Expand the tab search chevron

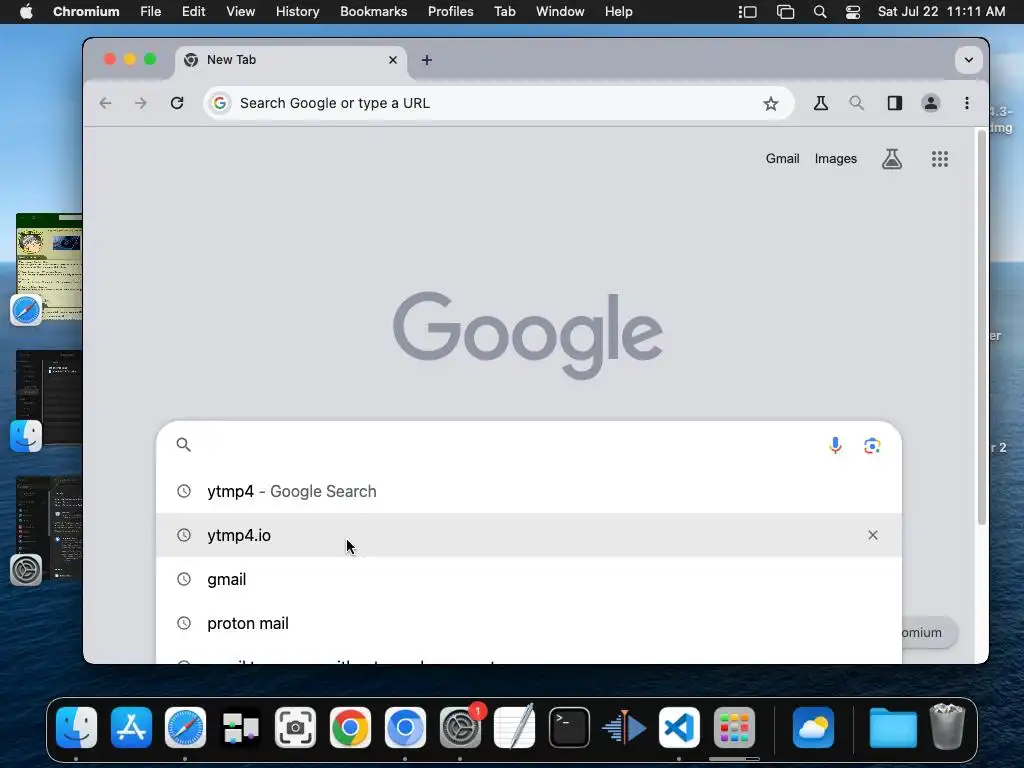[x=968, y=60]
